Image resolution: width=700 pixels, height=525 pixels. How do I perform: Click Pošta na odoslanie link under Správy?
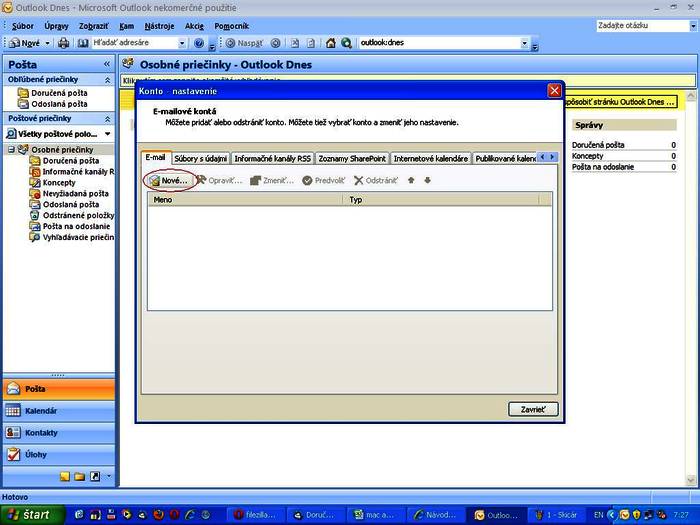click(x=603, y=167)
